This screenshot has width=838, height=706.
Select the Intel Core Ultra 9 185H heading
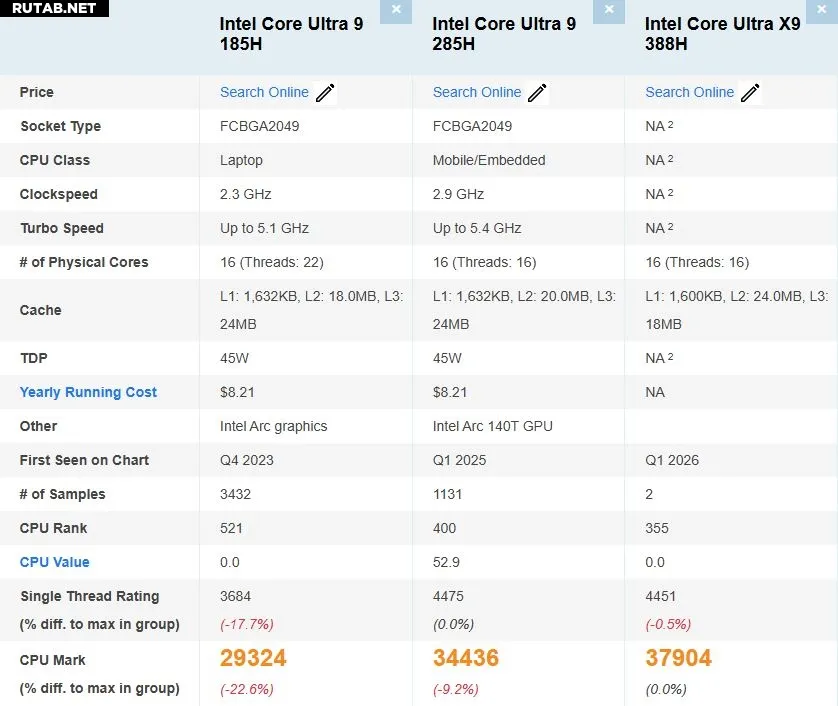(291, 33)
